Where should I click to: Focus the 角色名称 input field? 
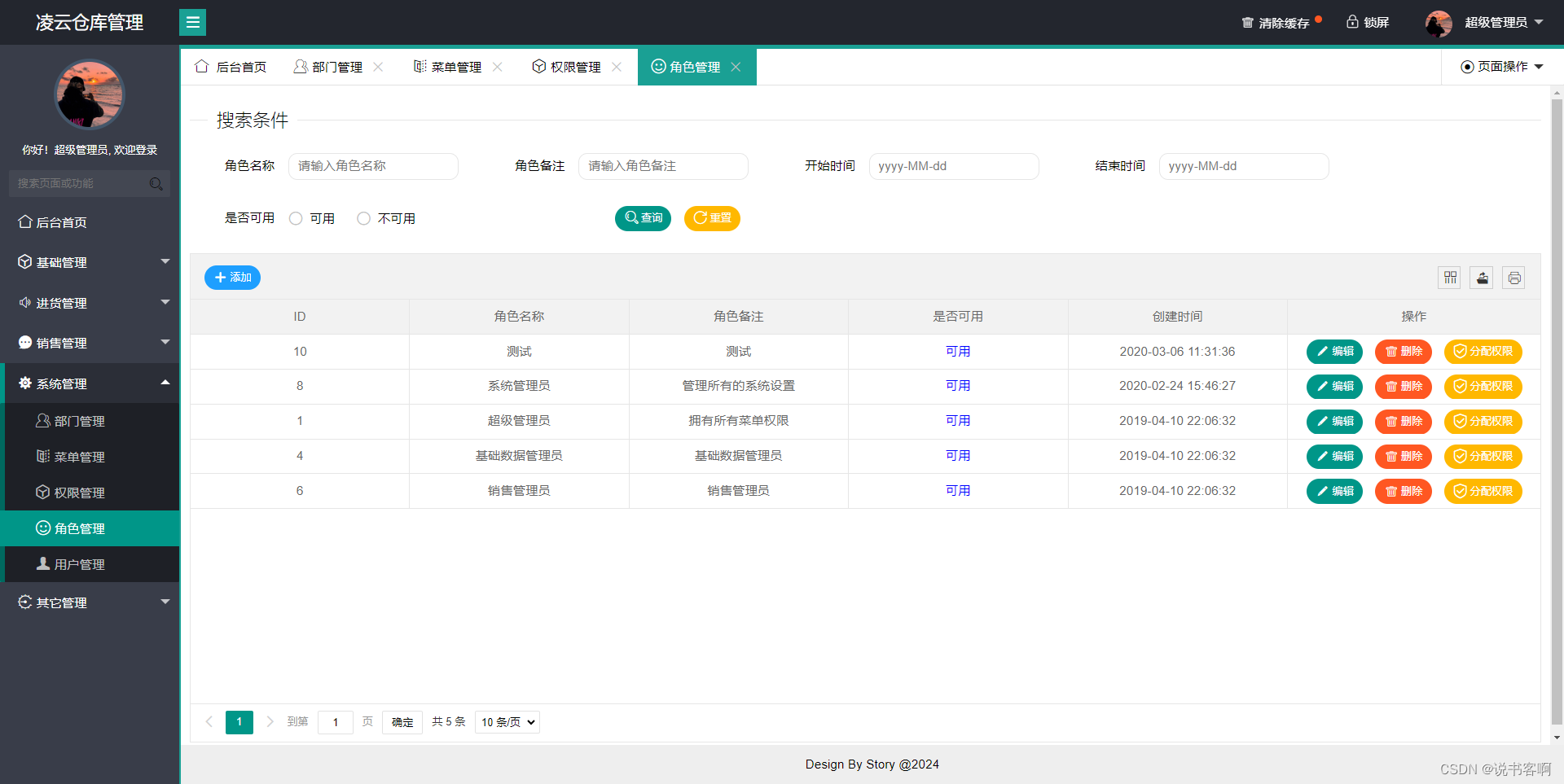373,166
